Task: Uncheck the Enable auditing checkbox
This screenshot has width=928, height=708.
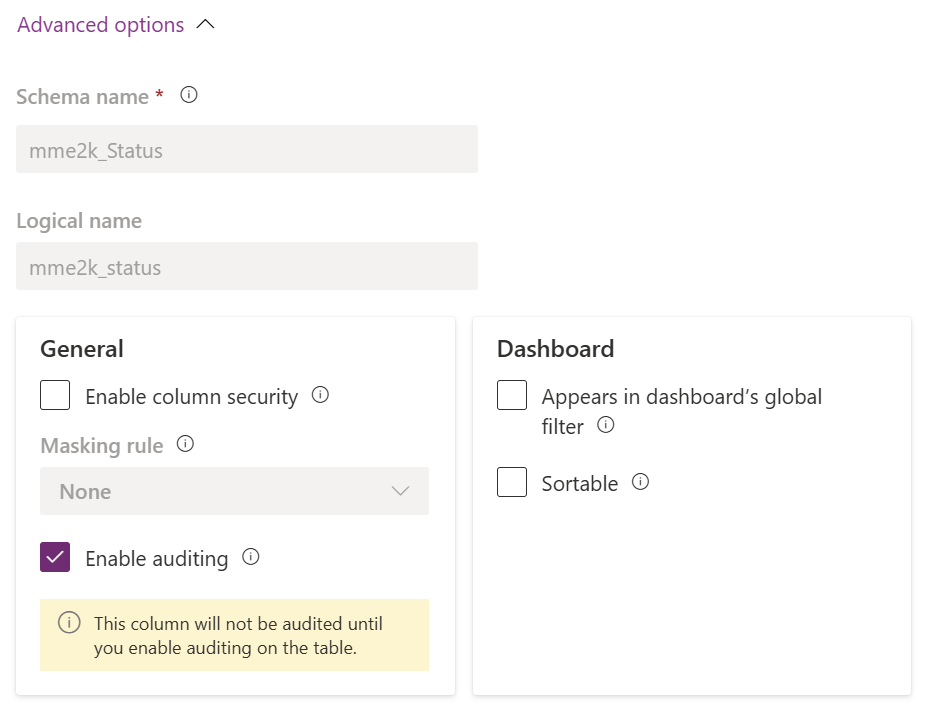Action: click(55, 557)
